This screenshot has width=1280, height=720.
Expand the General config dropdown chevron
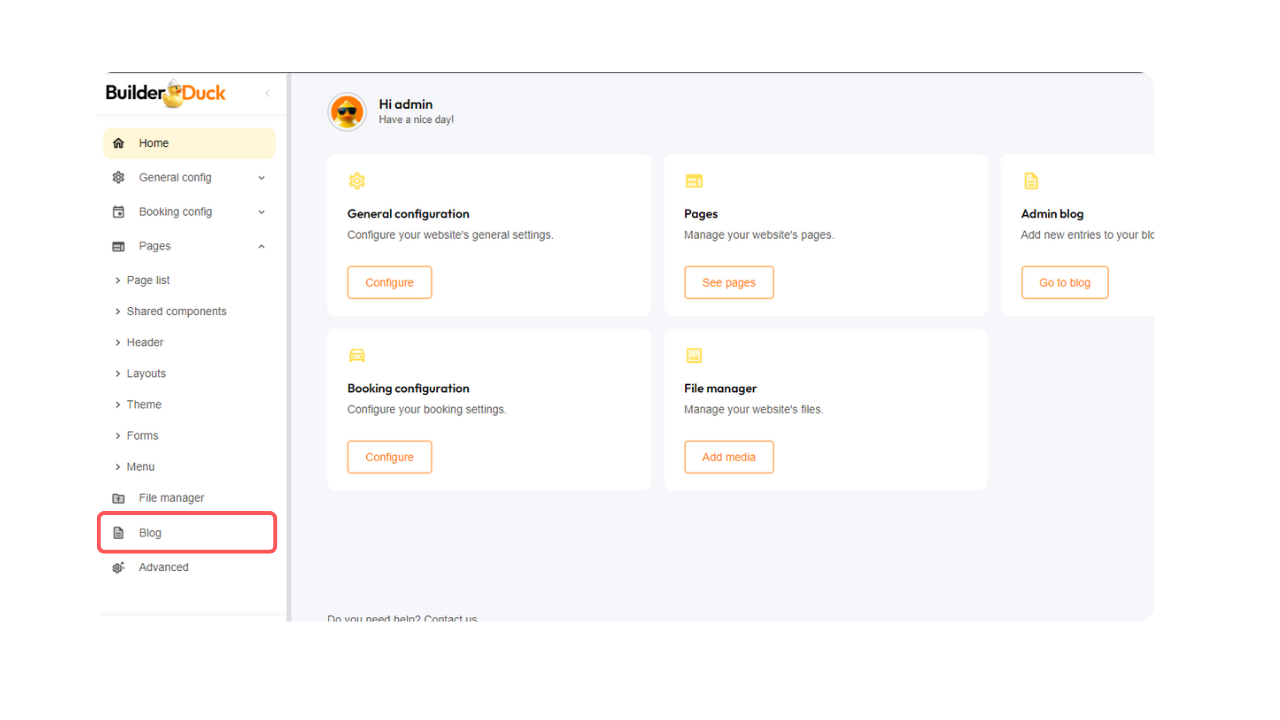[261, 178]
